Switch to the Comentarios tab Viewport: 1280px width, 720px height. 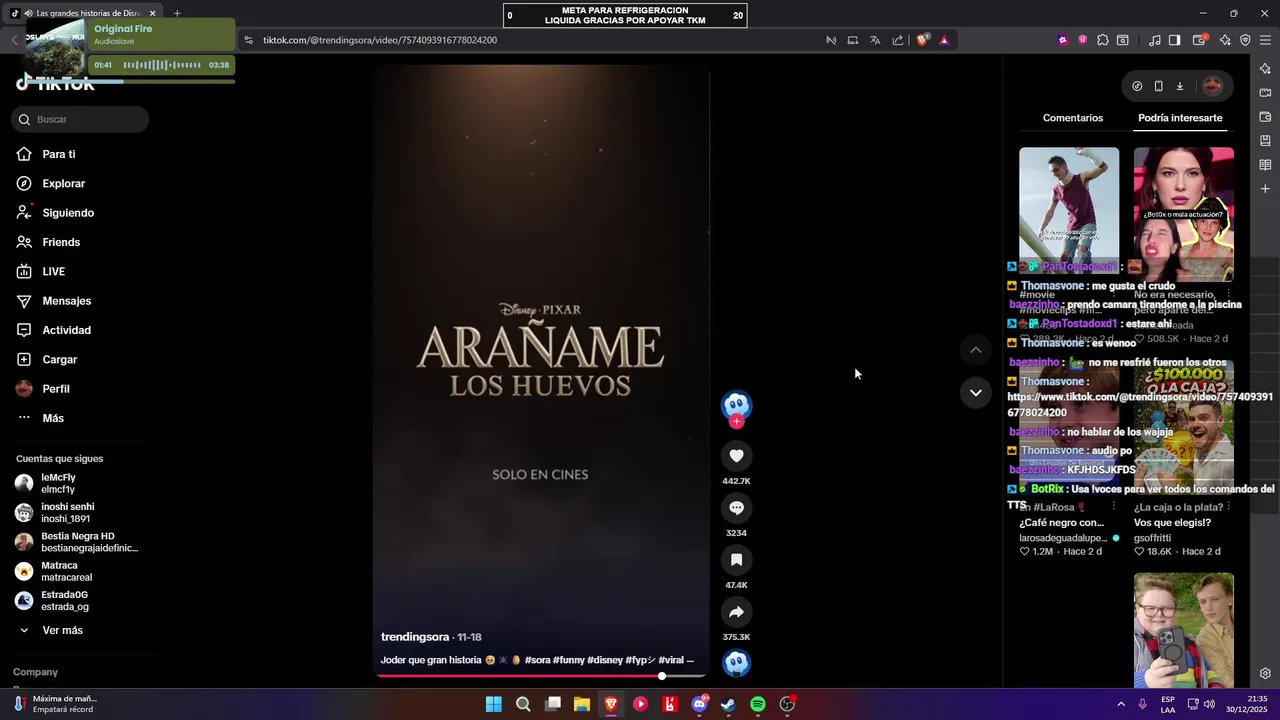(x=1072, y=118)
